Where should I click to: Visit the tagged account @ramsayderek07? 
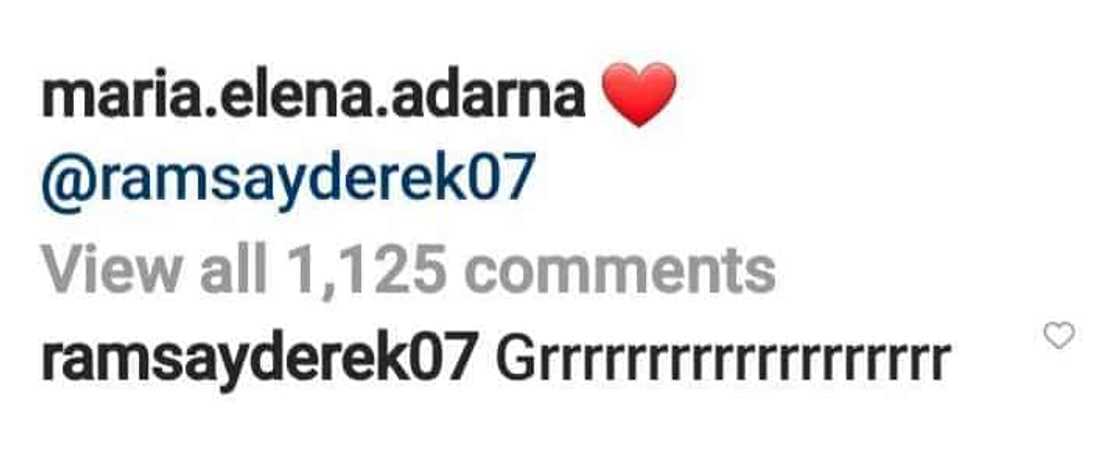[289, 180]
